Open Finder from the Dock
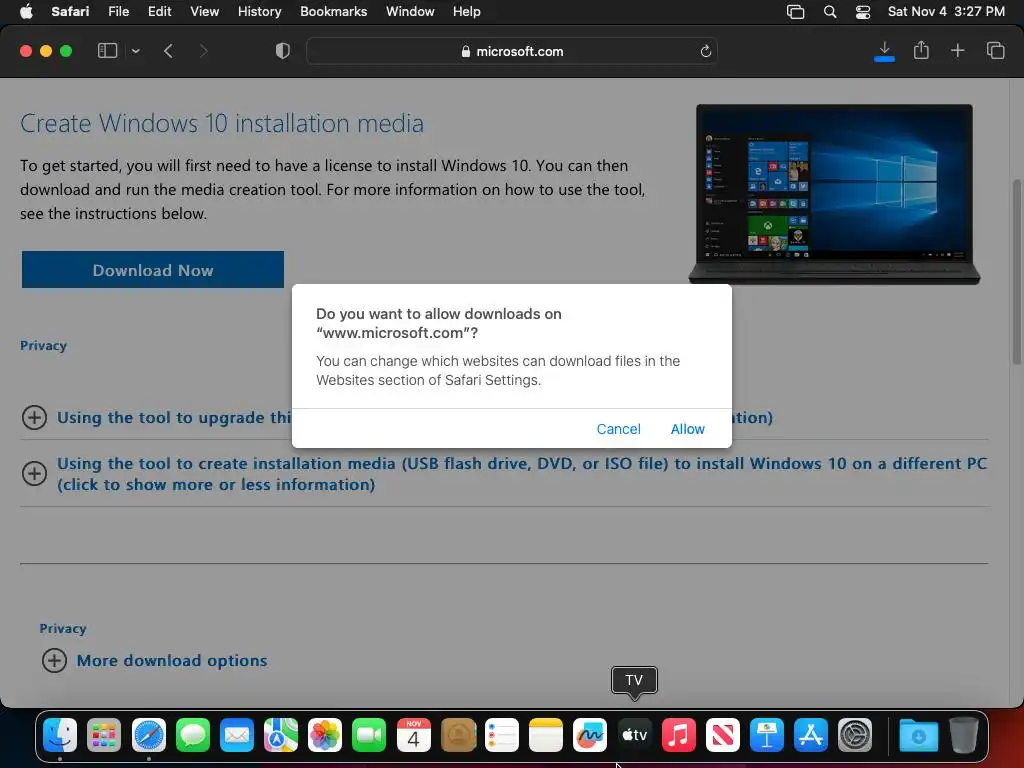The height and width of the screenshot is (768, 1024). click(x=59, y=735)
